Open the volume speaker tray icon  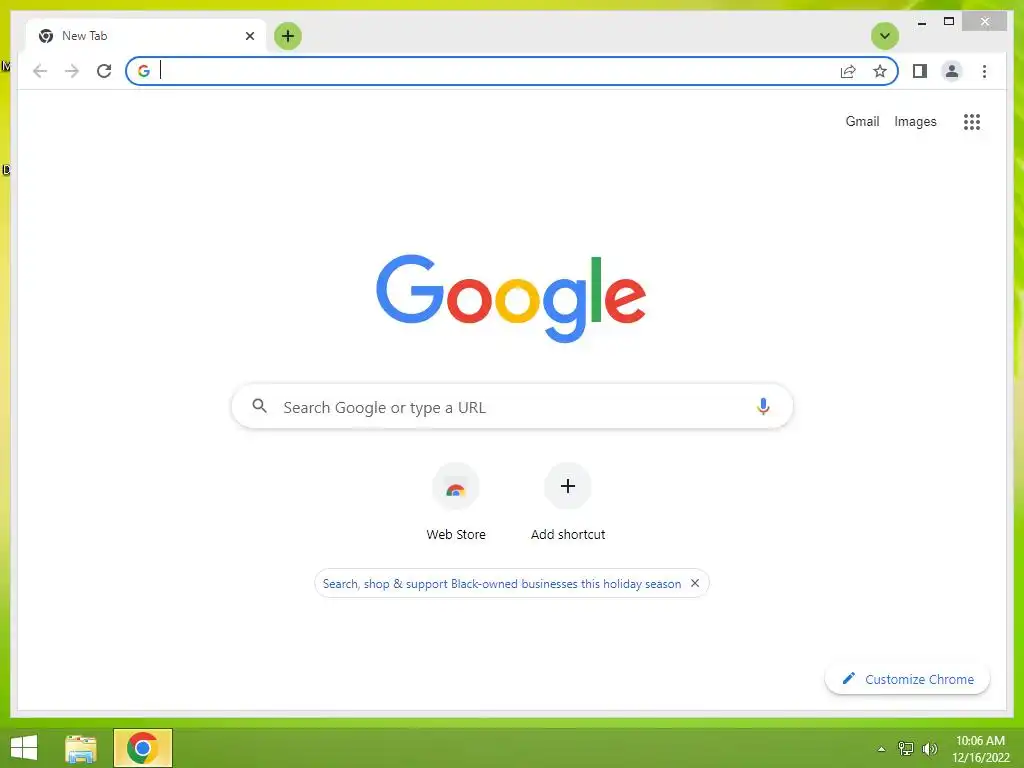pyautogui.click(x=929, y=748)
